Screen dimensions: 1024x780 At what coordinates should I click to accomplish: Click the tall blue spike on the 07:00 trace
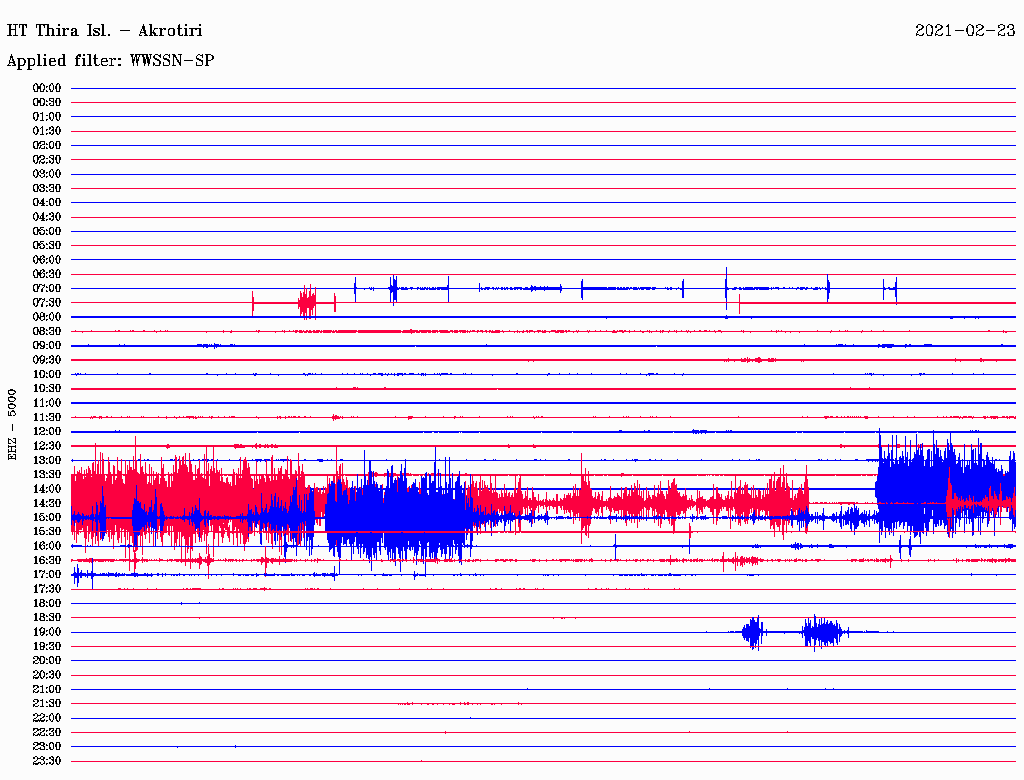(726, 288)
